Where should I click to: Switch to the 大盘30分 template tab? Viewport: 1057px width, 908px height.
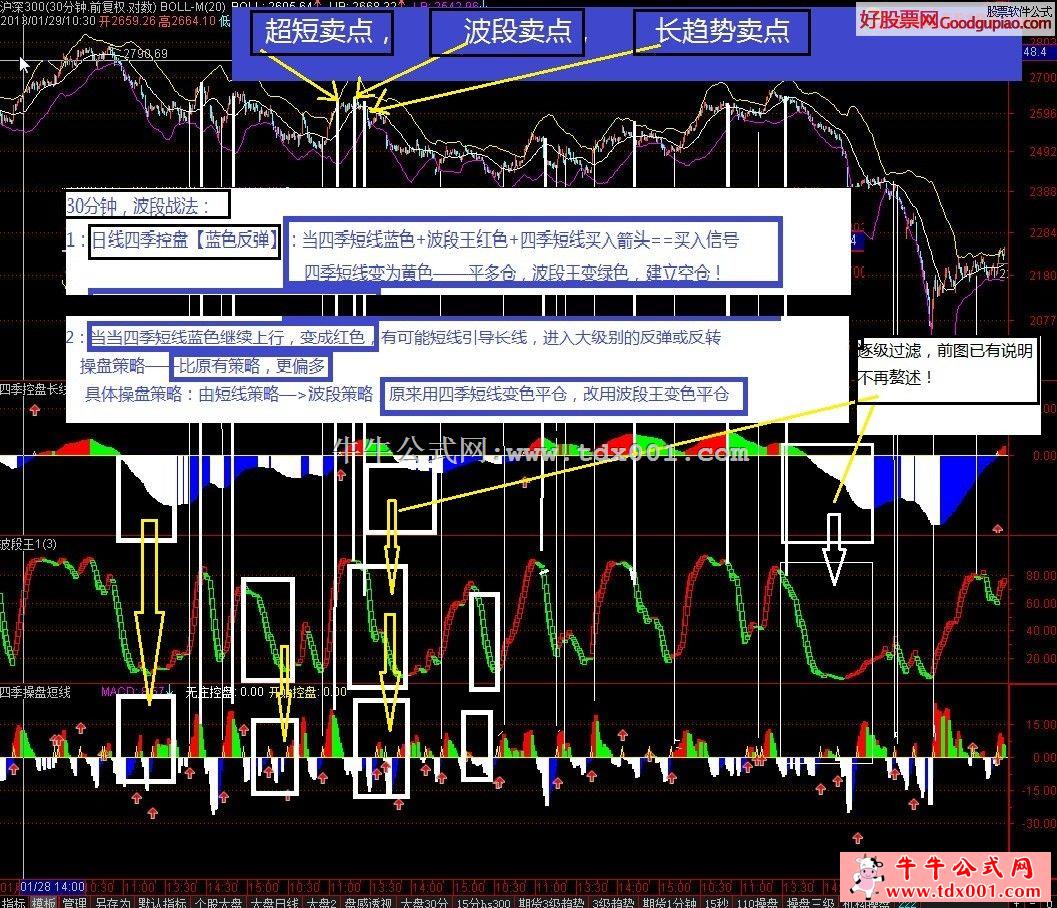click(x=424, y=903)
